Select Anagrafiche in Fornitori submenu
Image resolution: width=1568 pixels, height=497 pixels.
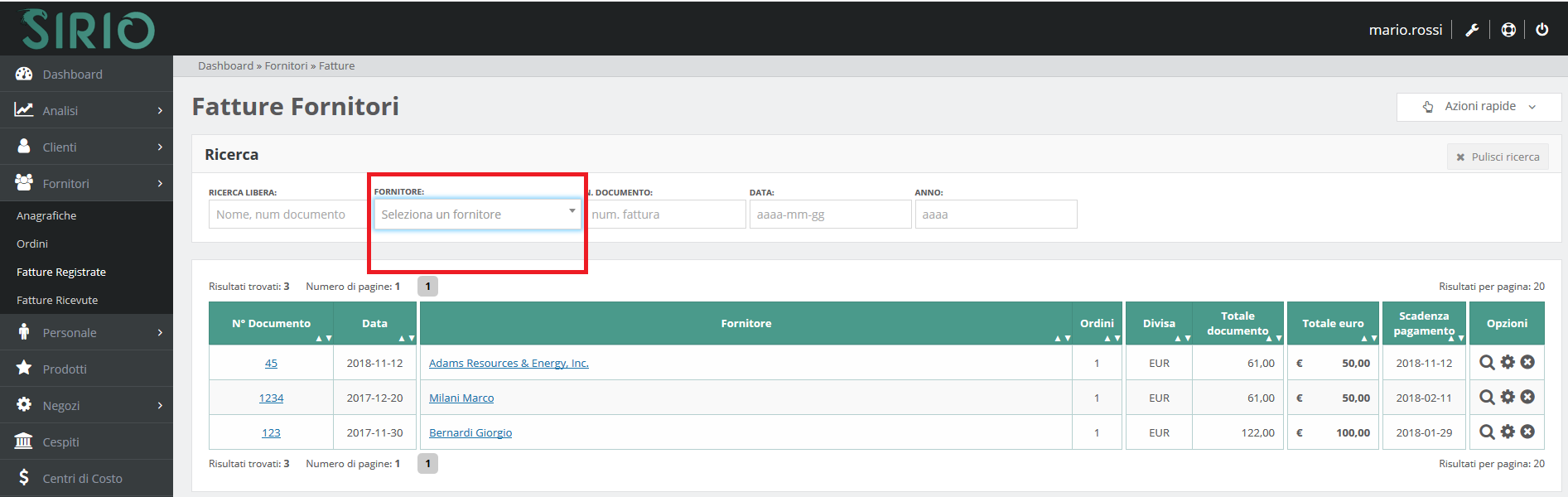click(46, 215)
